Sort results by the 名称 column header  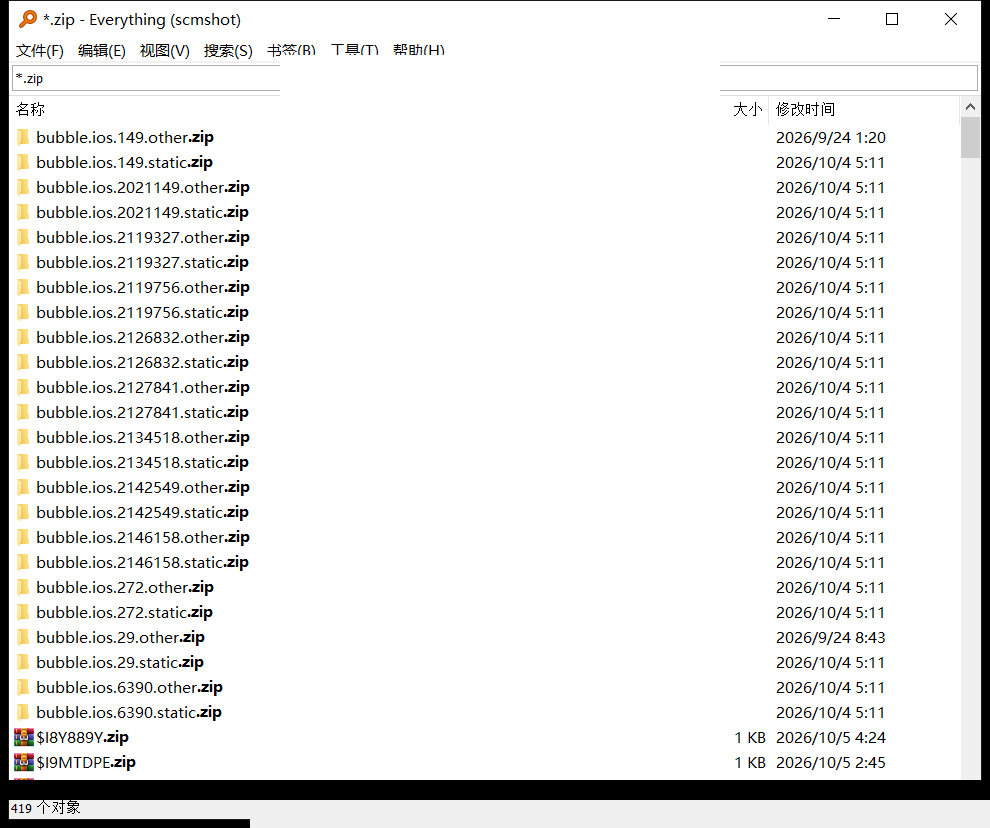[x=30, y=109]
